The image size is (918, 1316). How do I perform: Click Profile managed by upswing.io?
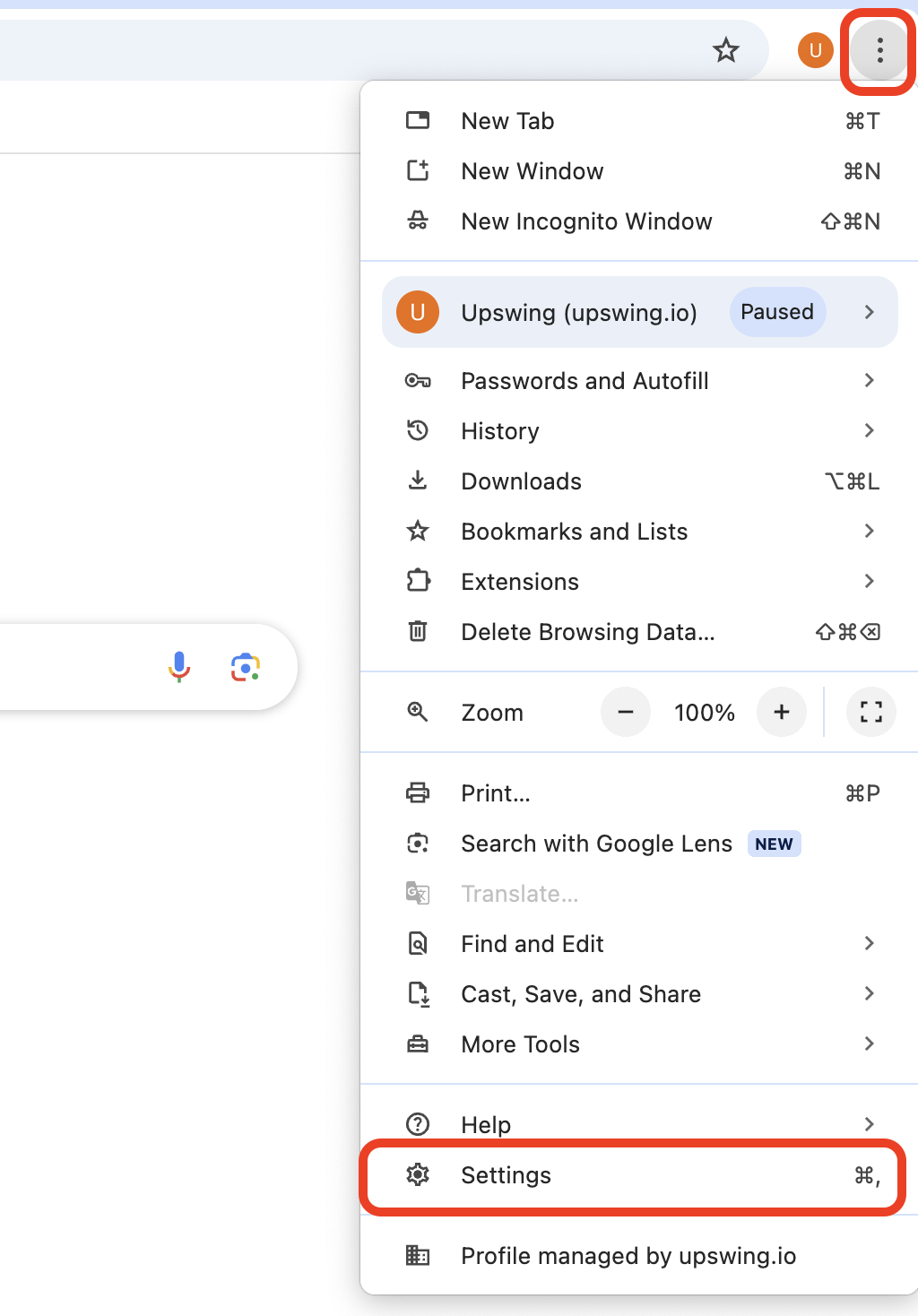click(x=639, y=1255)
